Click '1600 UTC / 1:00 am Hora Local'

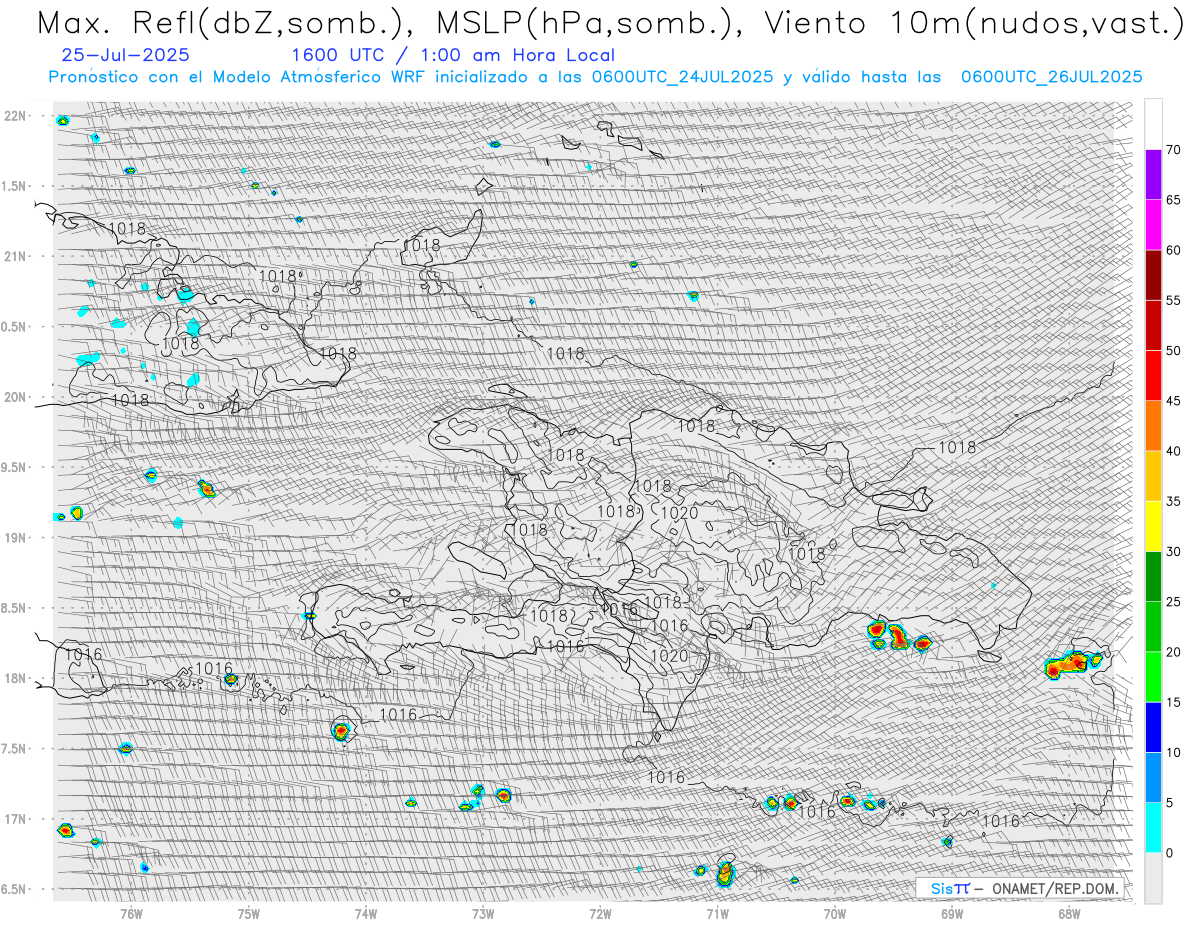(x=453, y=55)
